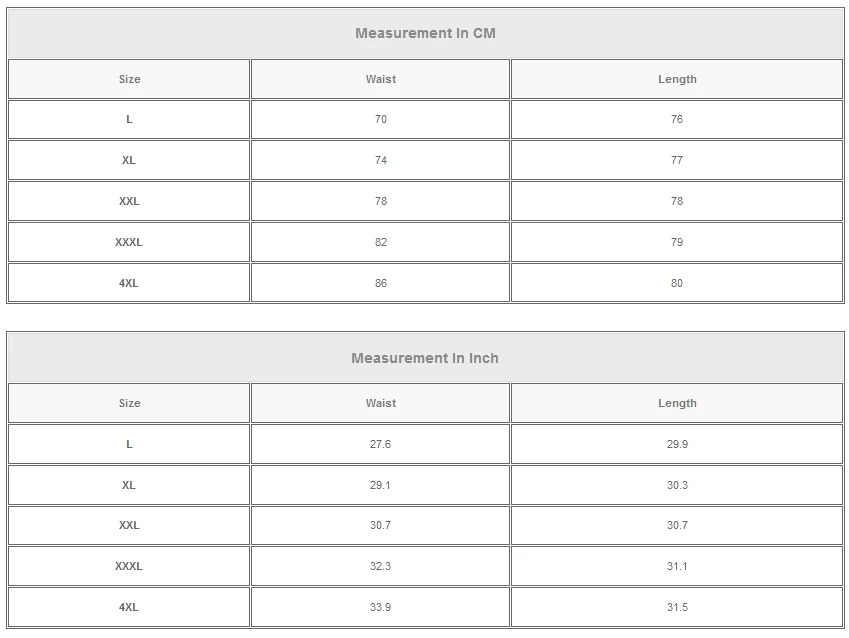
Task: Select the Waist header in CM table
Action: pos(380,79)
